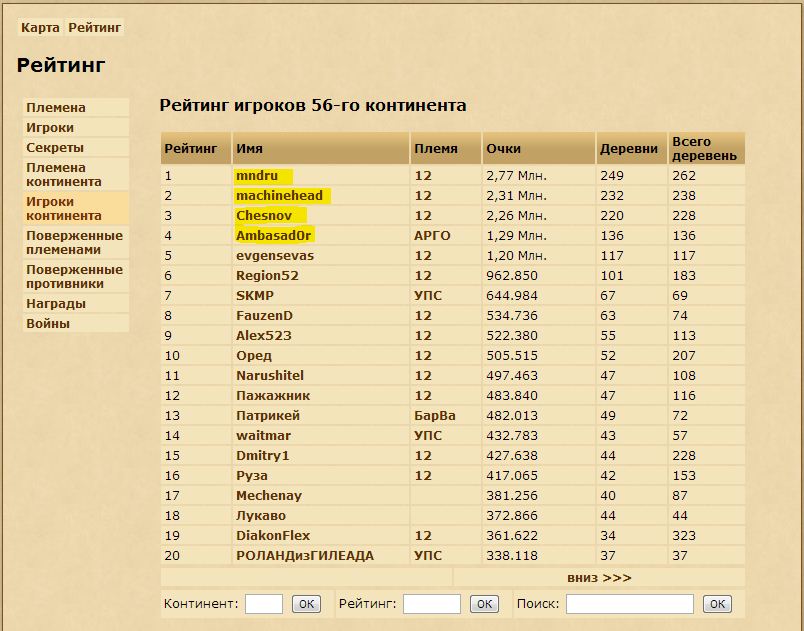The width and height of the screenshot is (804, 631).
Task: Click вниз >>> to see next page
Action: 598,577
